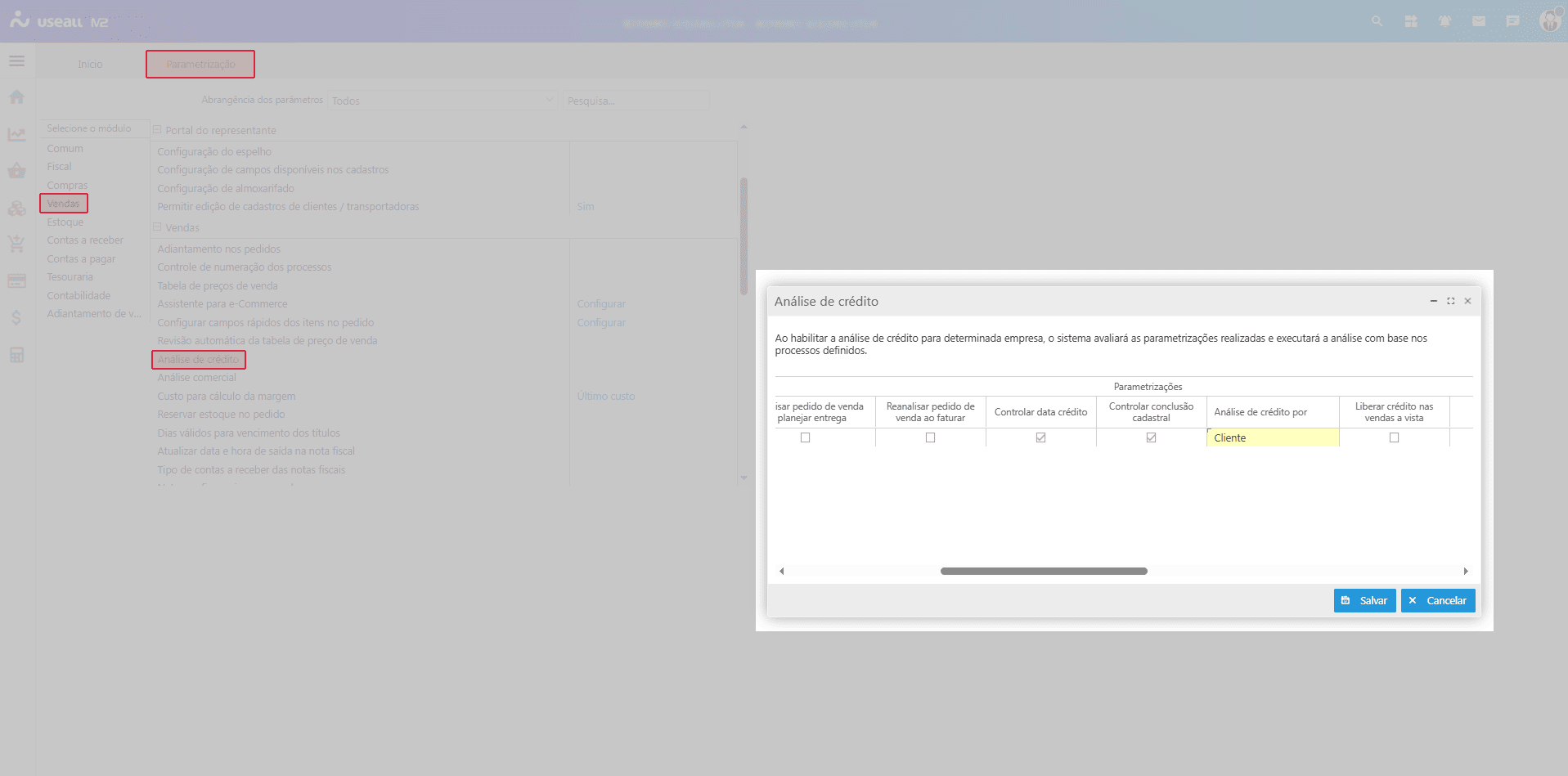Viewport: 1568px width, 776px height.
Task: Toggle Reanalisar pedido de venda ao faturar
Action: click(x=930, y=437)
